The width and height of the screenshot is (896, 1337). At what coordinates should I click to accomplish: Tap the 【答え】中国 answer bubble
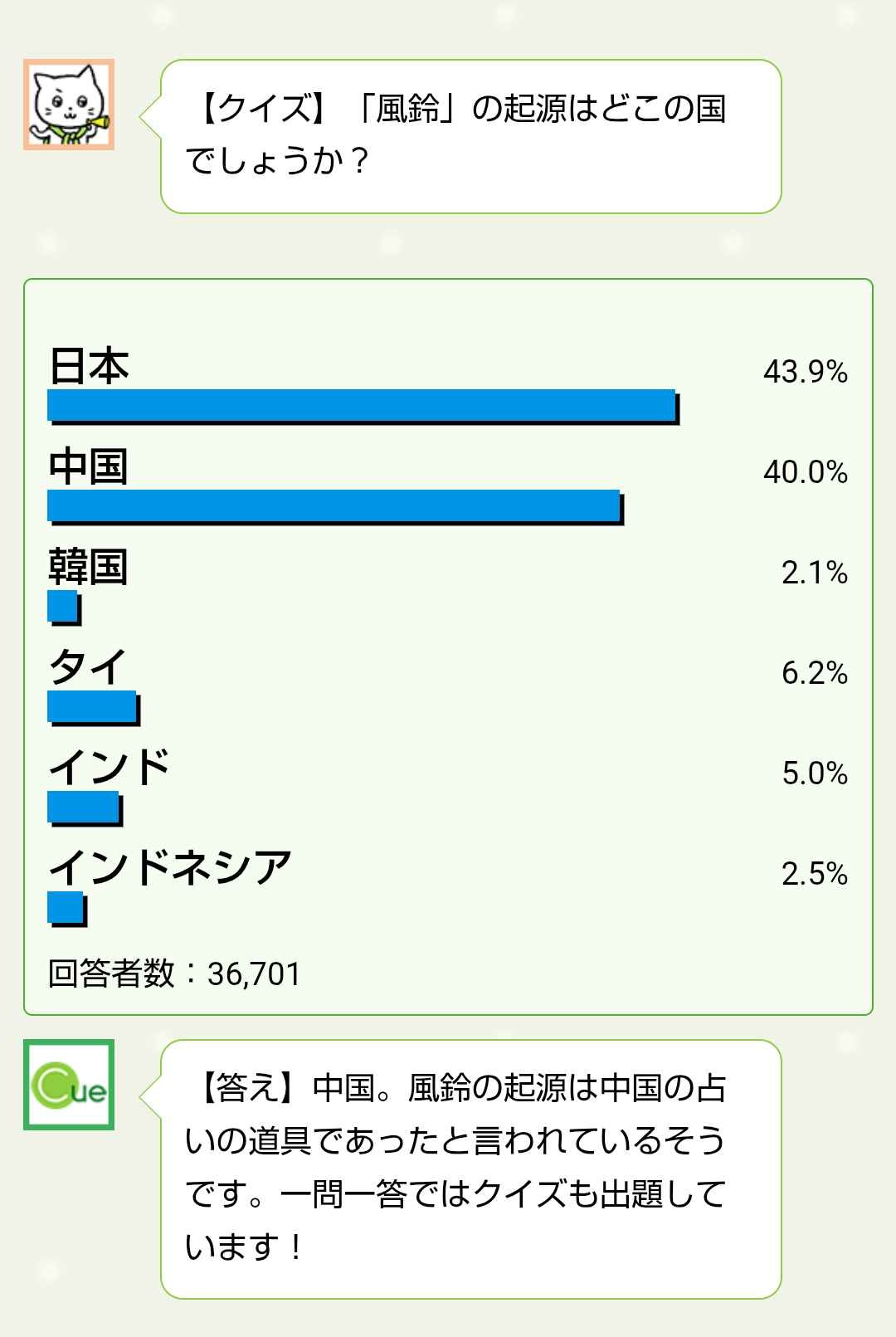click(x=470, y=1168)
